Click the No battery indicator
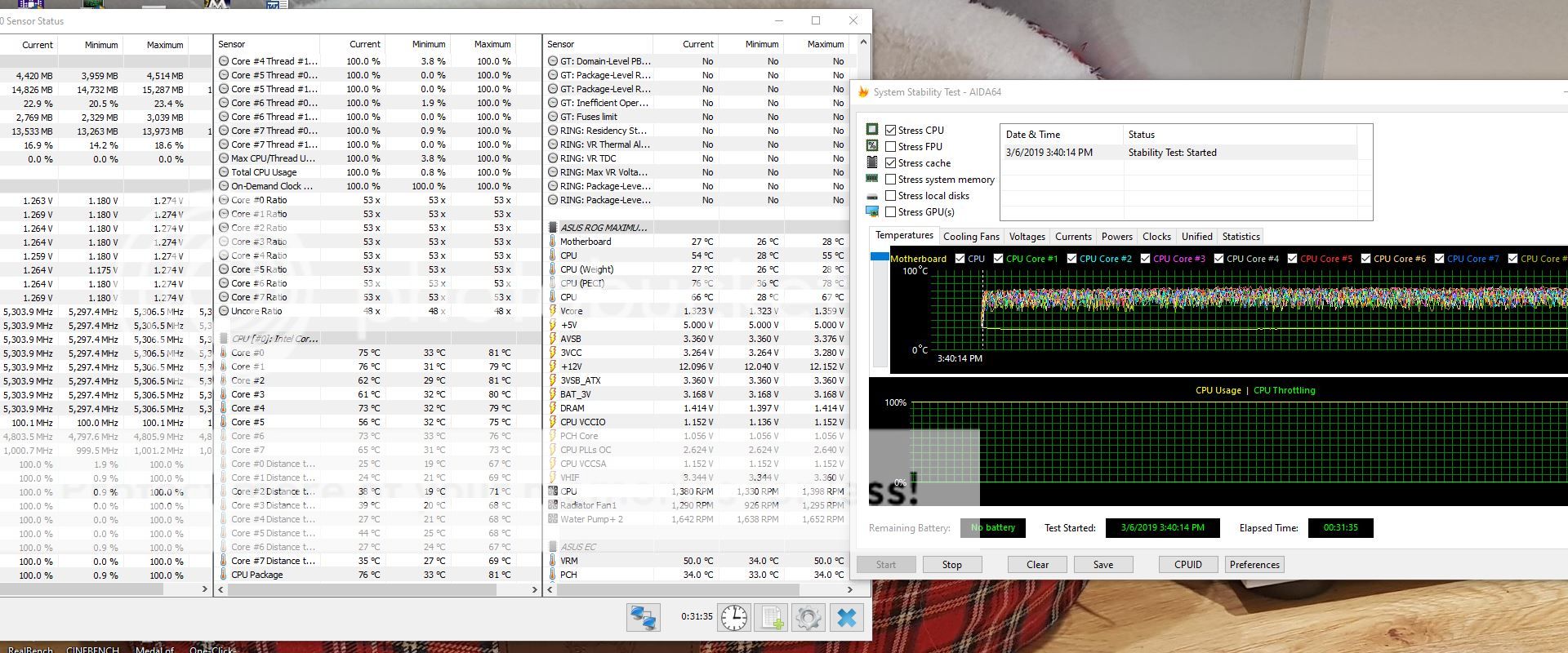The width and height of the screenshot is (1568, 653). click(992, 528)
